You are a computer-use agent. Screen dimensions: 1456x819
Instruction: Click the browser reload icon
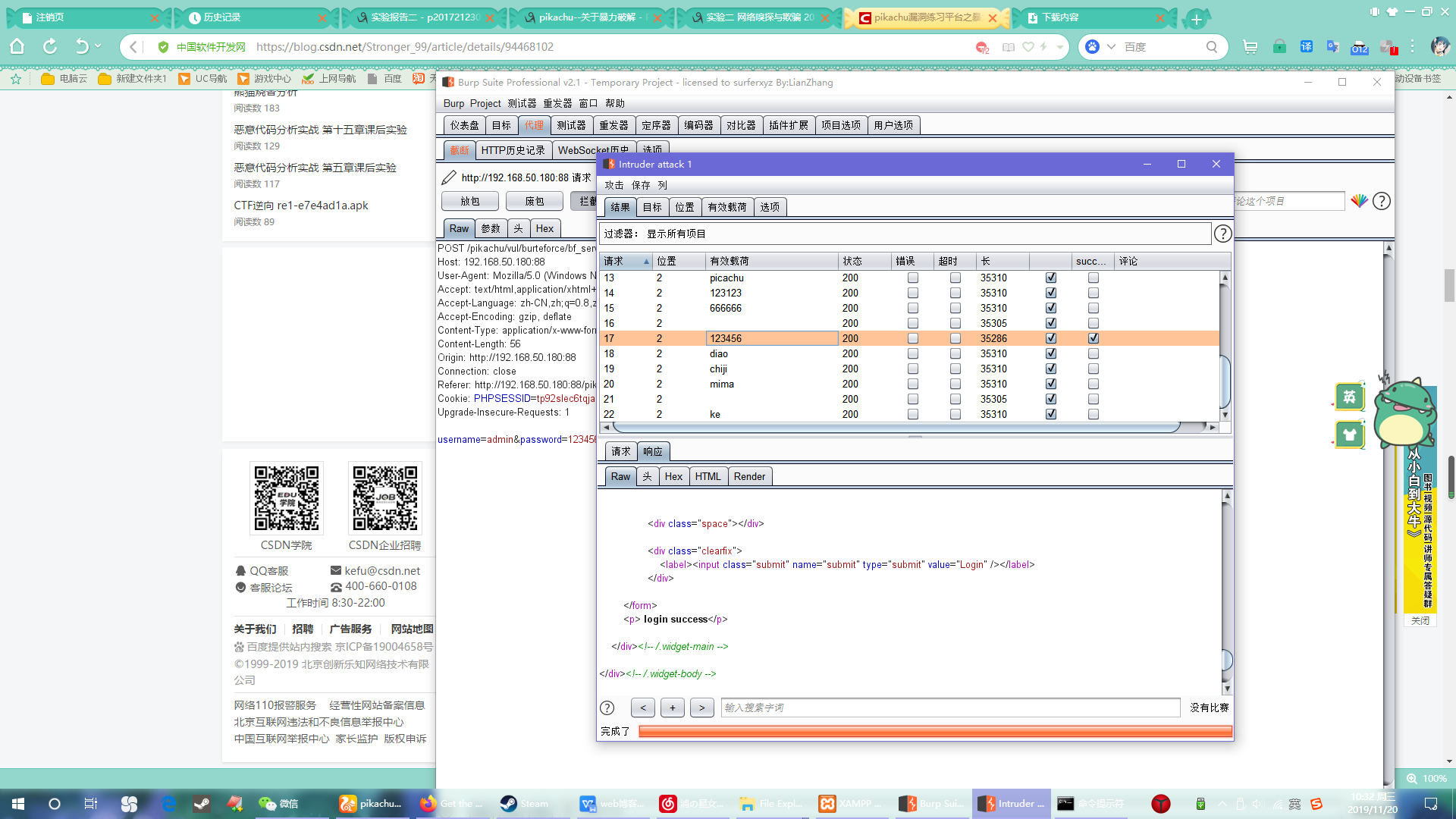[x=50, y=47]
